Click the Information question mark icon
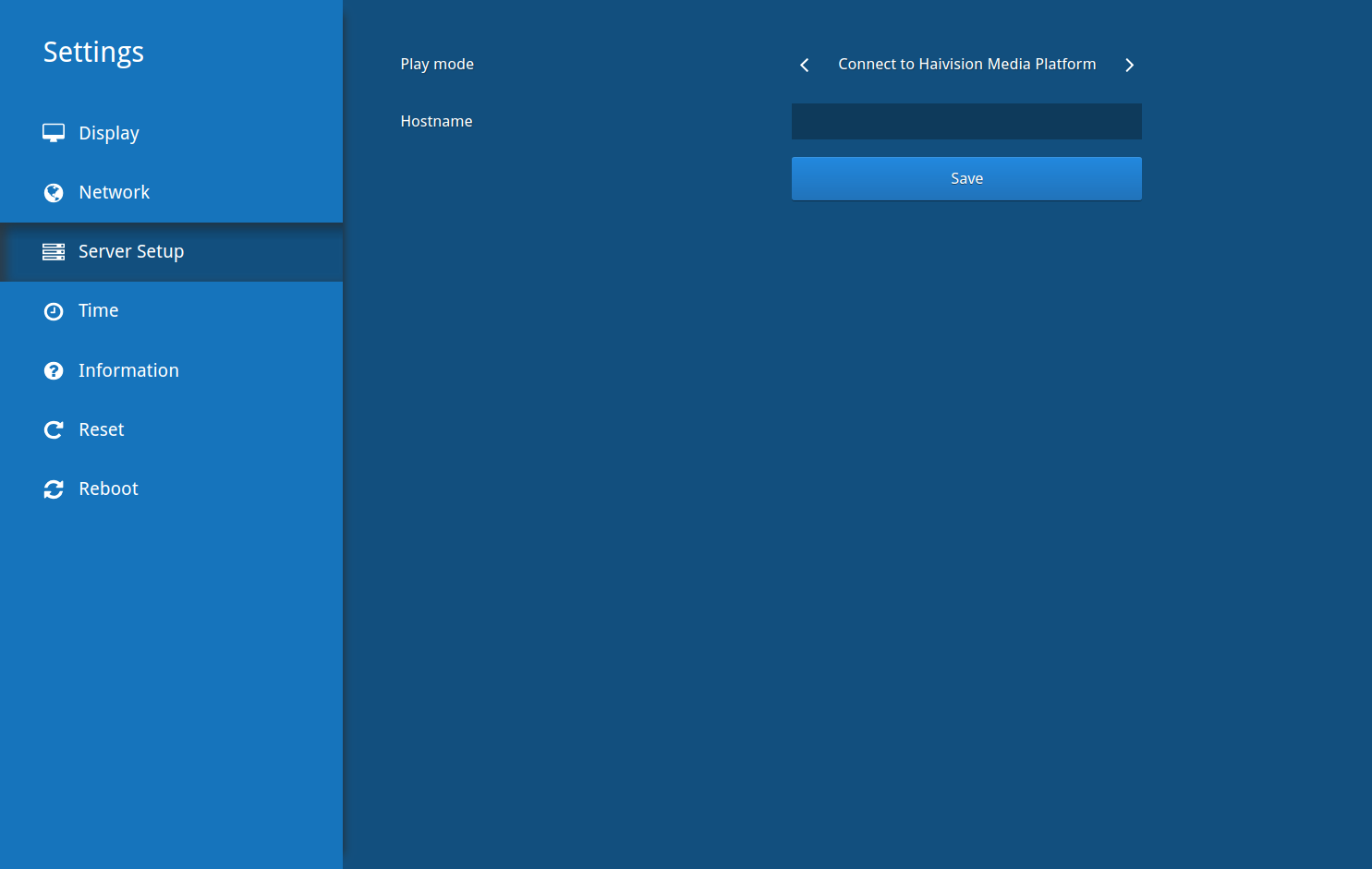 point(54,370)
